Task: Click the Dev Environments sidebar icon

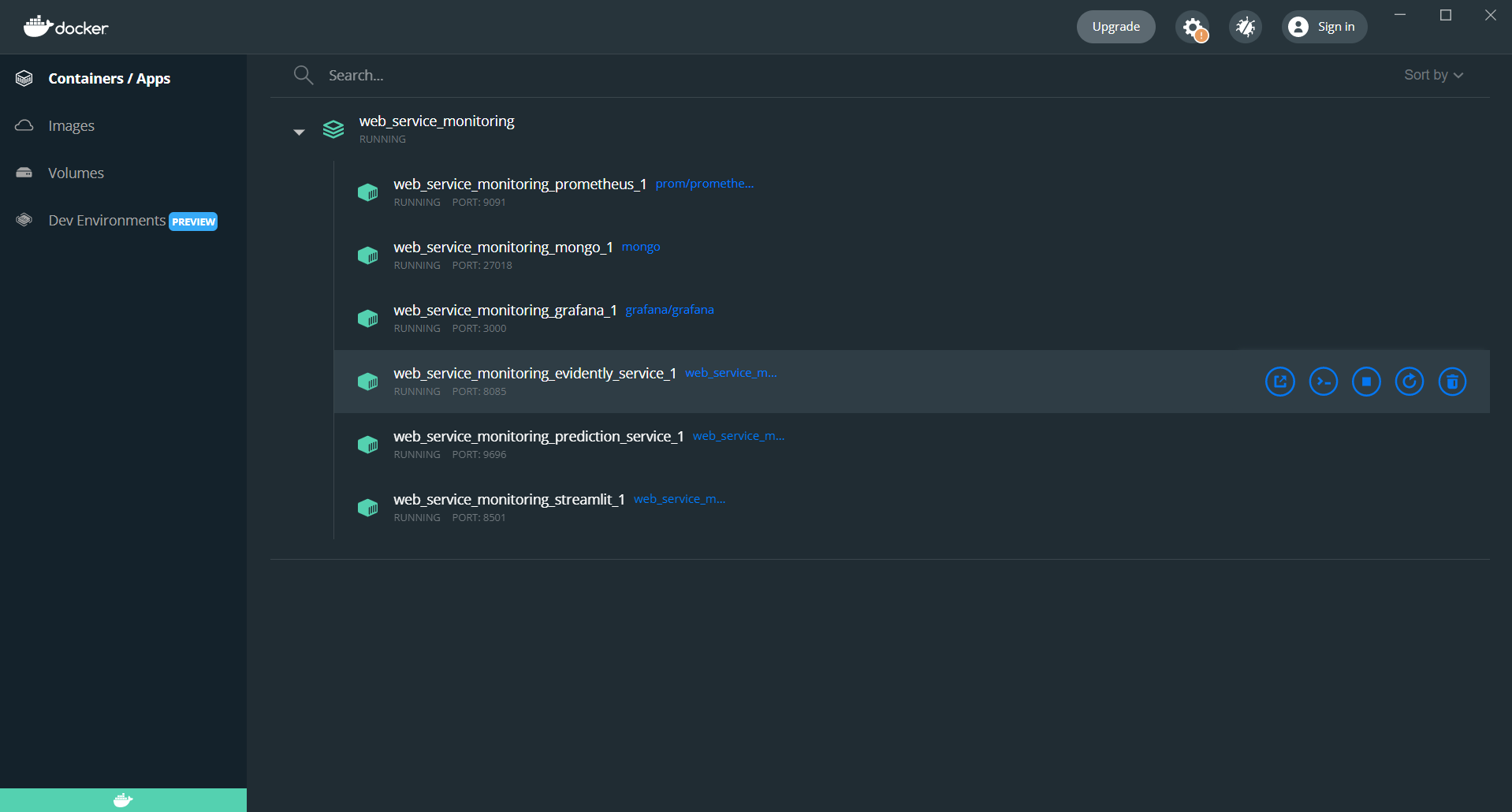Action: pyautogui.click(x=24, y=220)
